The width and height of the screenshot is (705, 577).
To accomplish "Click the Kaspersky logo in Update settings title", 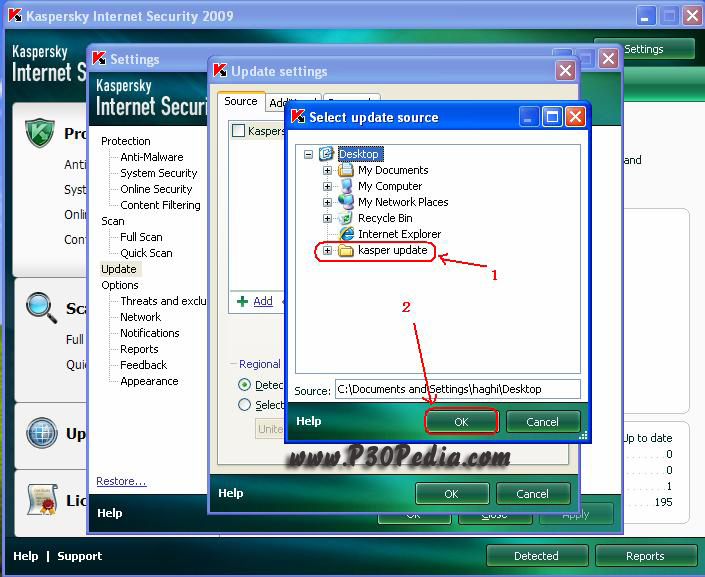I will (x=220, y=70).
